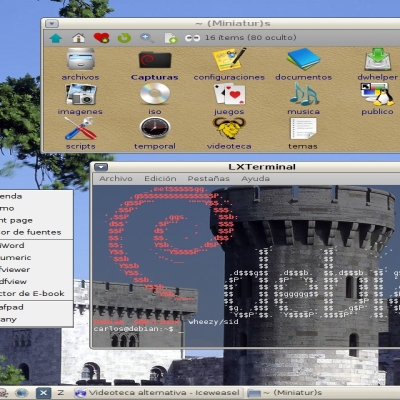
Task: Open the LXTerminal window menu arrow
Action: point(101,167)
